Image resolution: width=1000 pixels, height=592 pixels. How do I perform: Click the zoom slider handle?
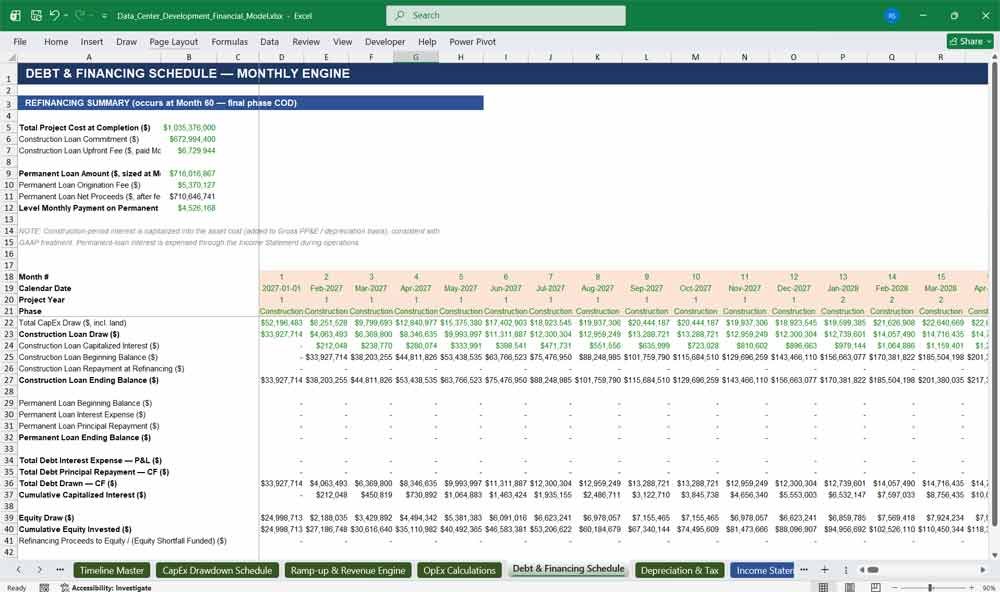pyautogui.click(x=930, y=588)
